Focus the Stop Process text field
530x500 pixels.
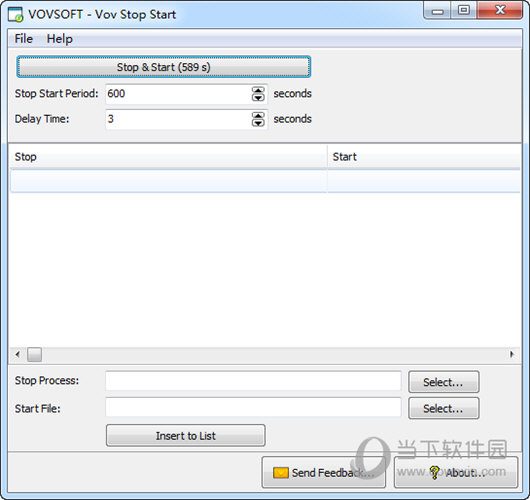point(253,381)
